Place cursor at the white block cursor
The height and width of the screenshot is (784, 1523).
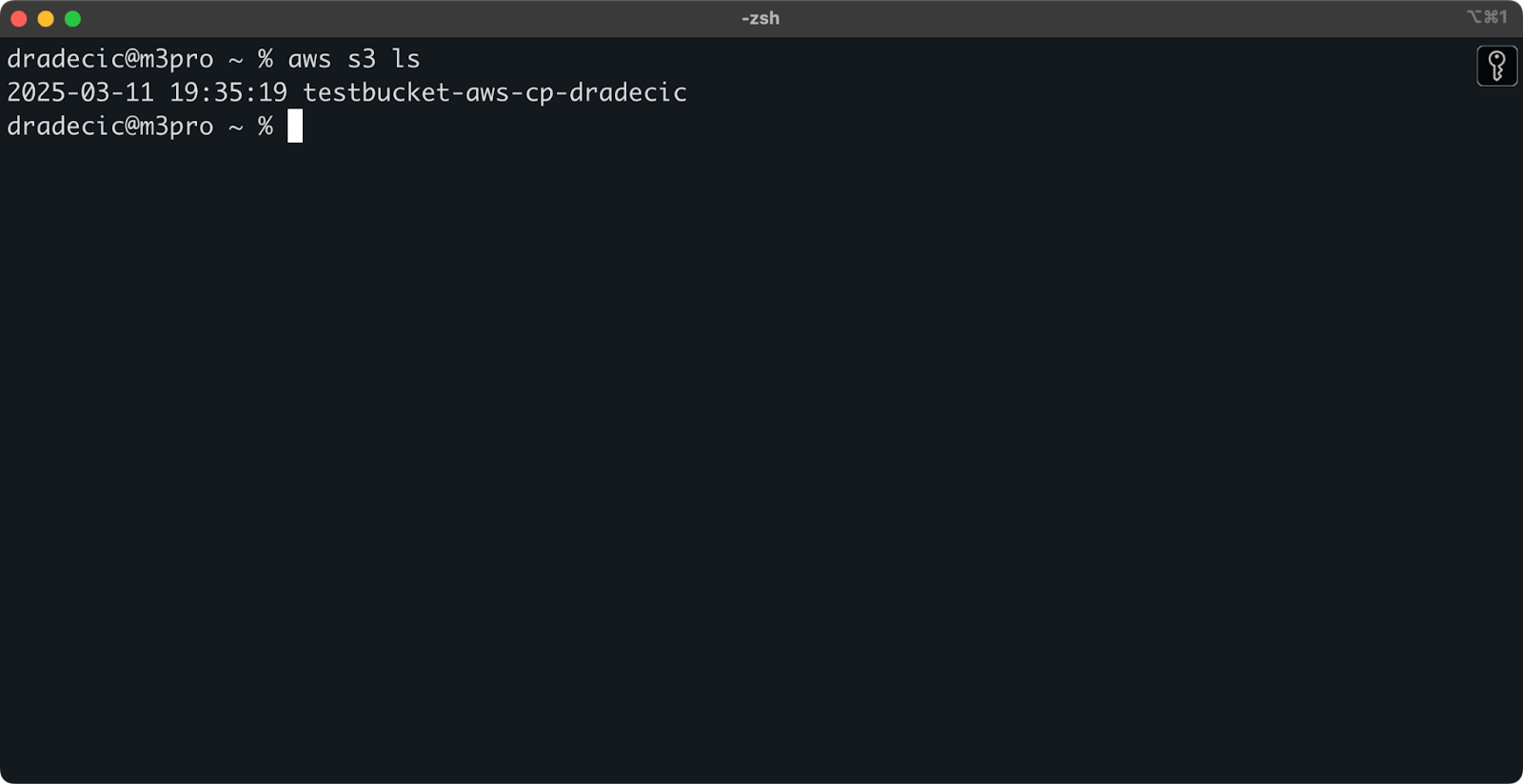pos(295,126)
